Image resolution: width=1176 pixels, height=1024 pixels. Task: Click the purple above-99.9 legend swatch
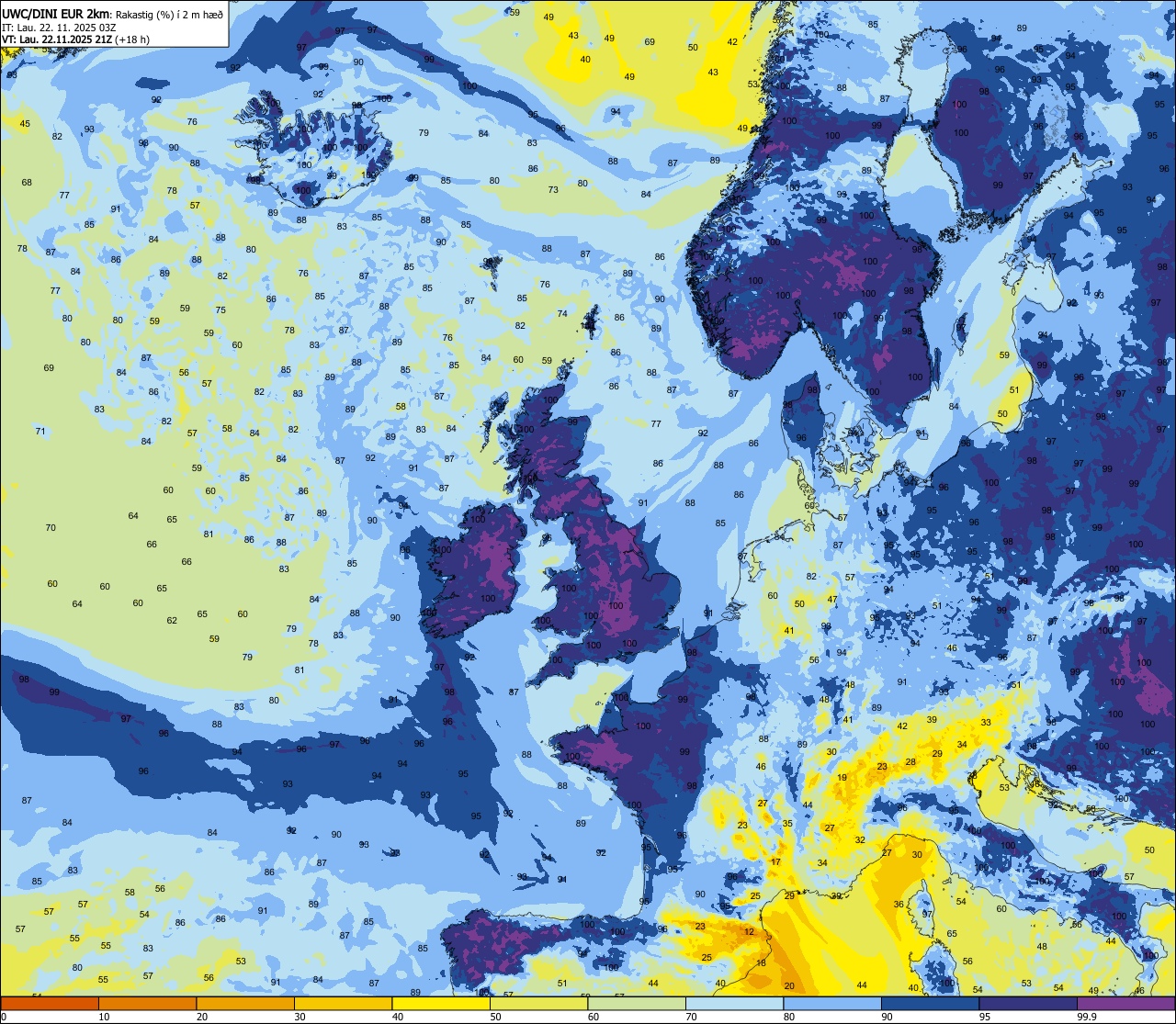tap(1126, 1003)
